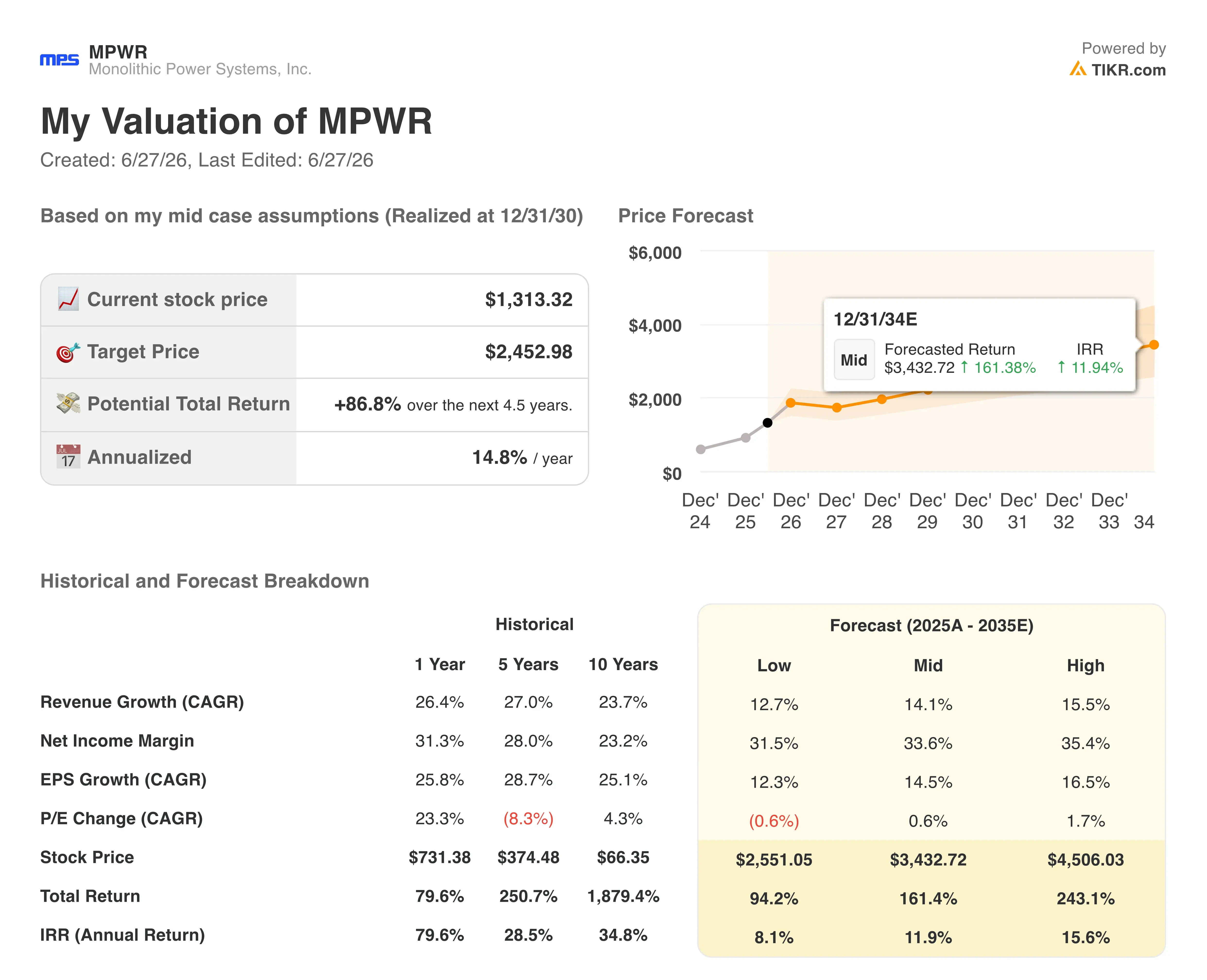Click the 33.6% mid net income margin
This screenshot has width=1207, height=980.
(x=928, y=743)
